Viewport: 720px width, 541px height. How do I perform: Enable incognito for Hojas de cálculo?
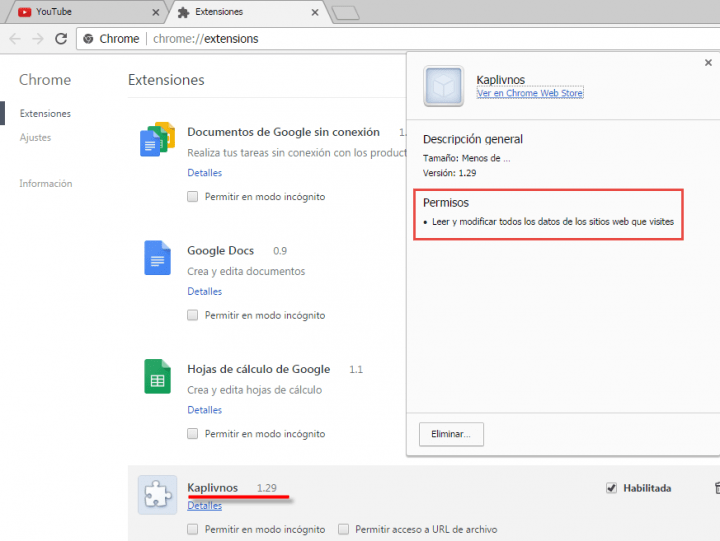point(193,433)
